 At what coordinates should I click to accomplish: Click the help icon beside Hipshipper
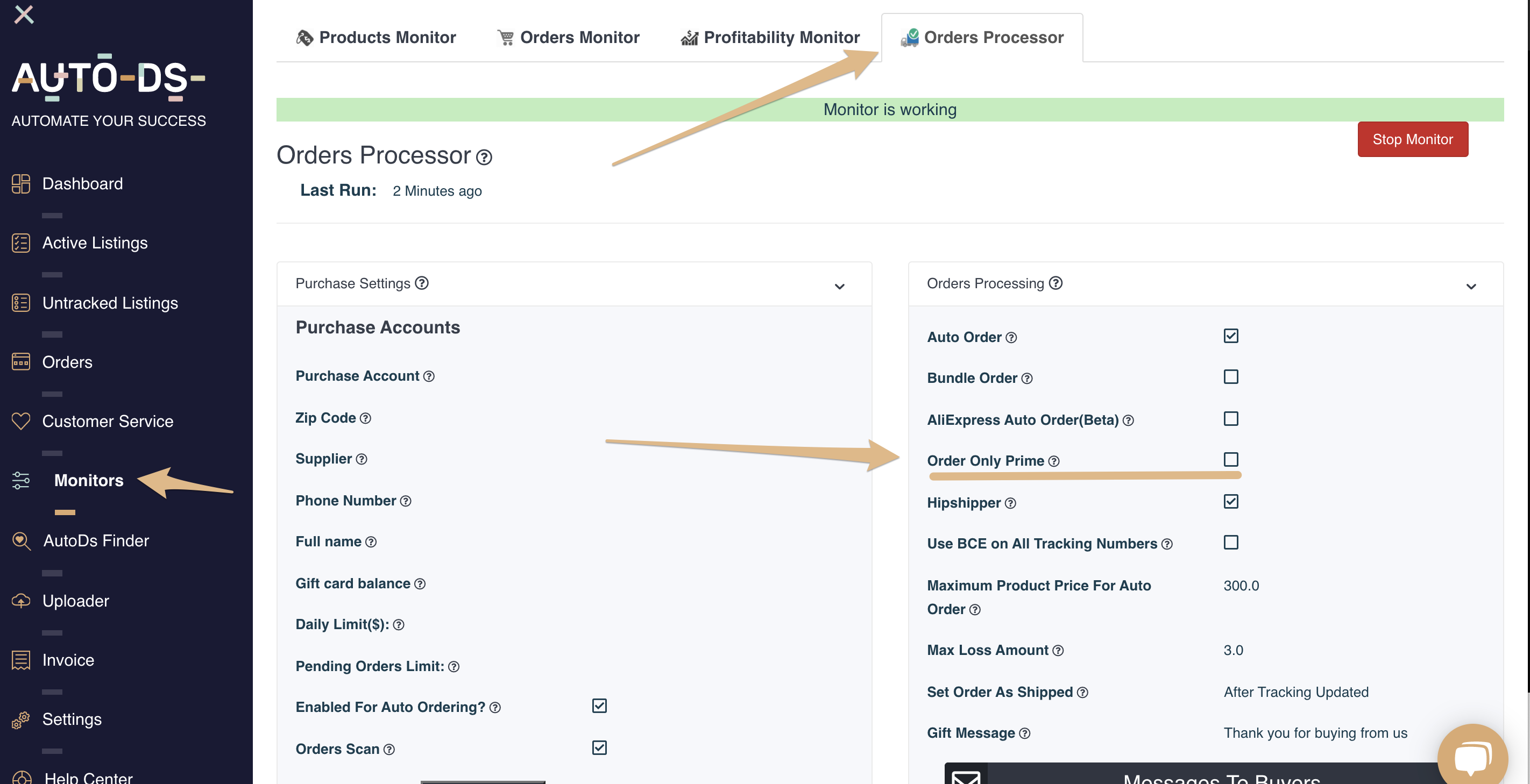click(x=1010, y=503)
